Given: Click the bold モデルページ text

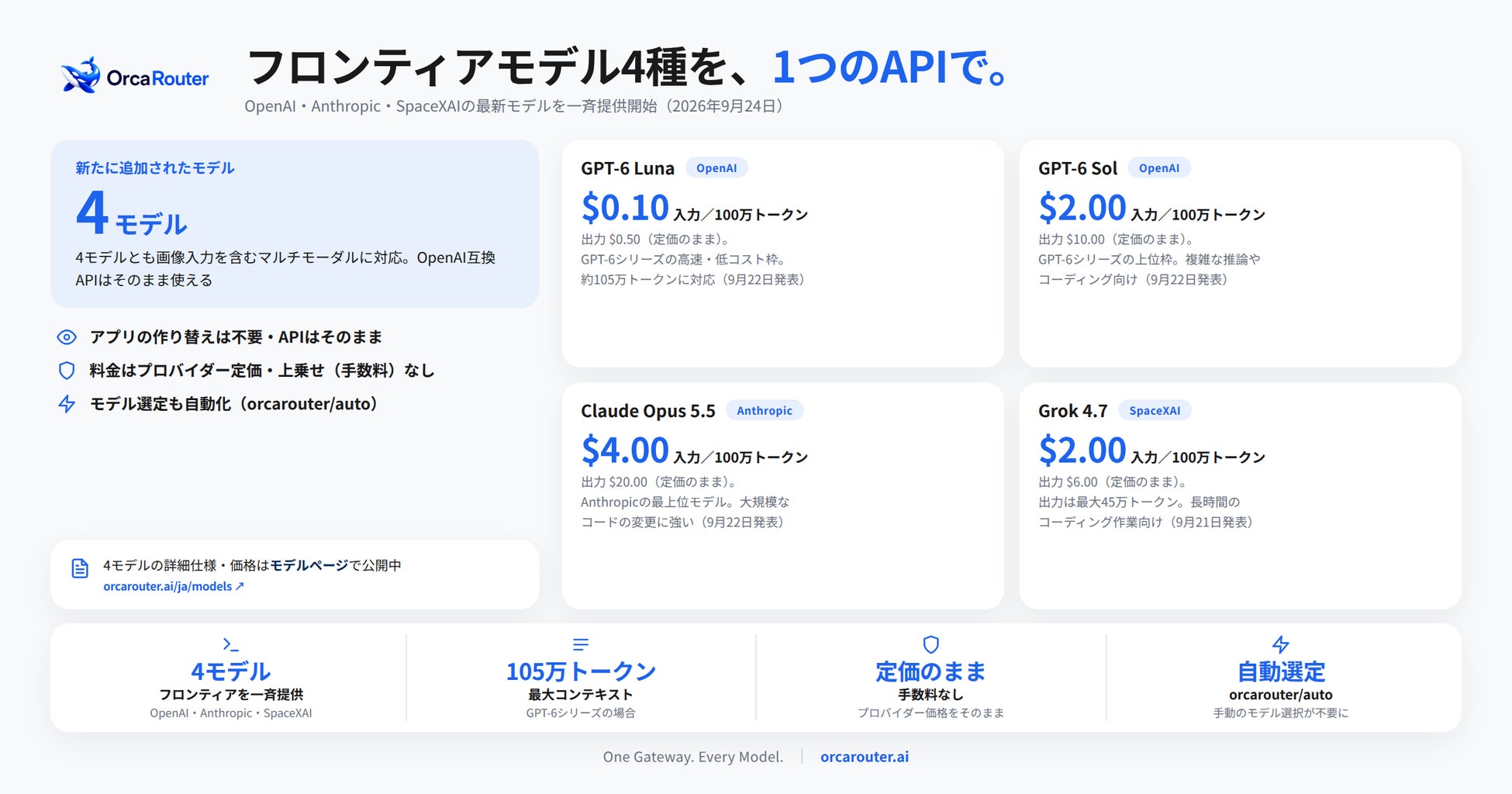Looking at the screenshot, I should coord(309,565).
